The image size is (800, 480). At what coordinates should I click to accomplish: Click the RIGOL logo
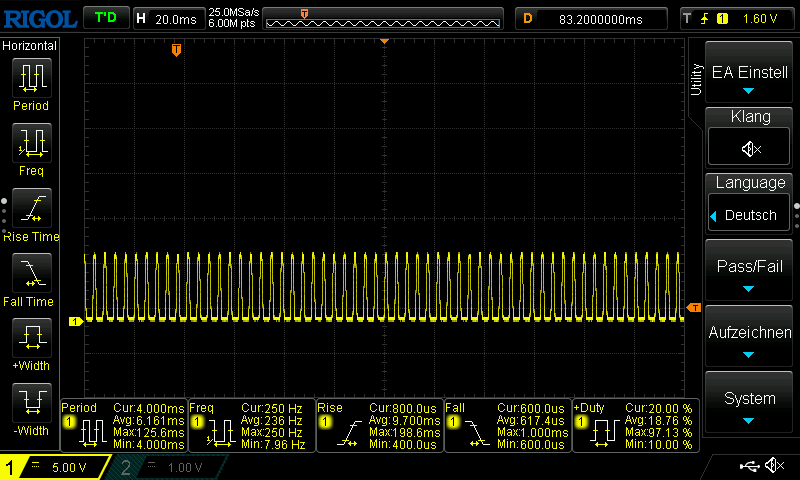(x=38, y=18)
